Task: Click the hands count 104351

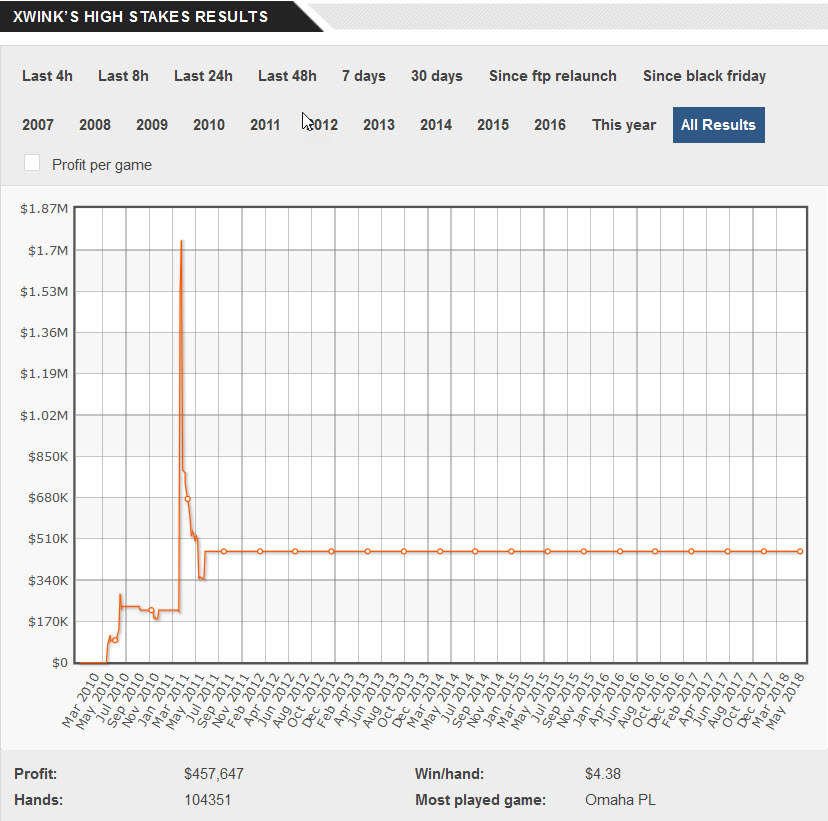Action: (x=208, y=800)
